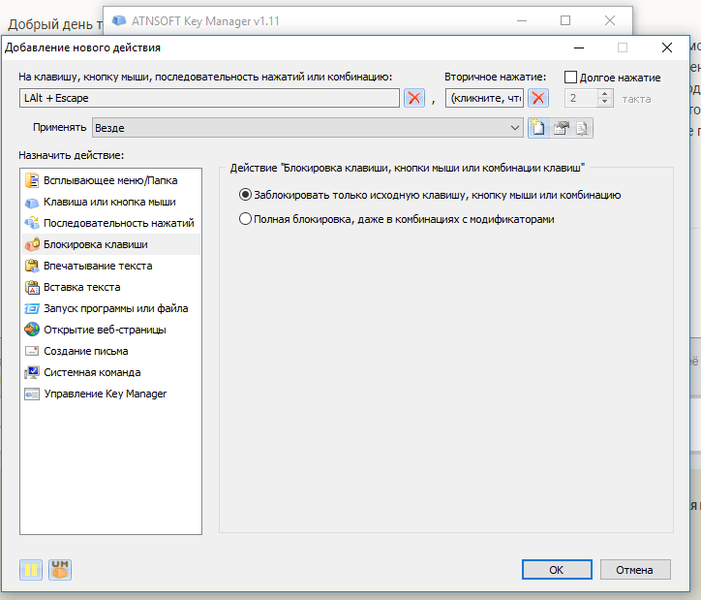Close the Добавление нового действия dialog
The image size is (701, 600).
[x=667, y=48]
